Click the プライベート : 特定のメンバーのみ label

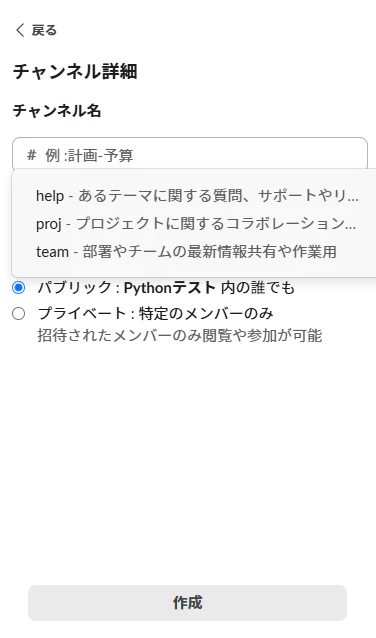(x=155, y=313)
